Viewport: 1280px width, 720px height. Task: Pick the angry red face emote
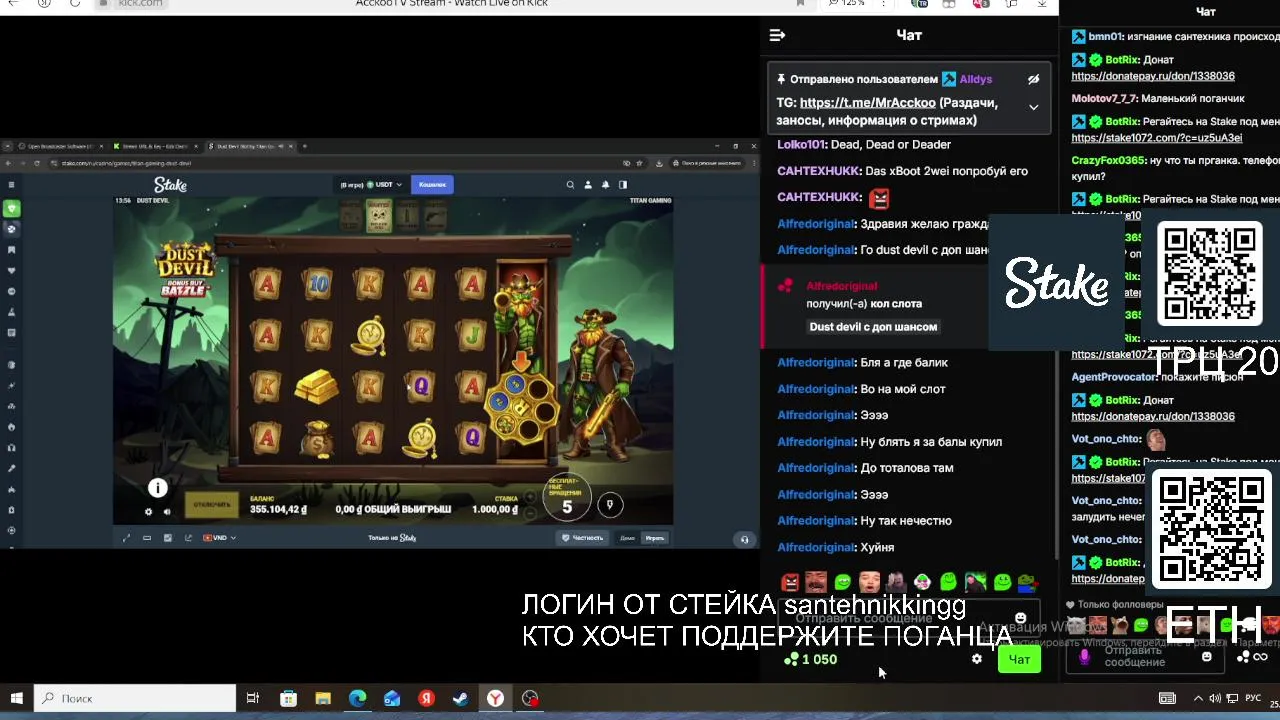pos(790,582)
